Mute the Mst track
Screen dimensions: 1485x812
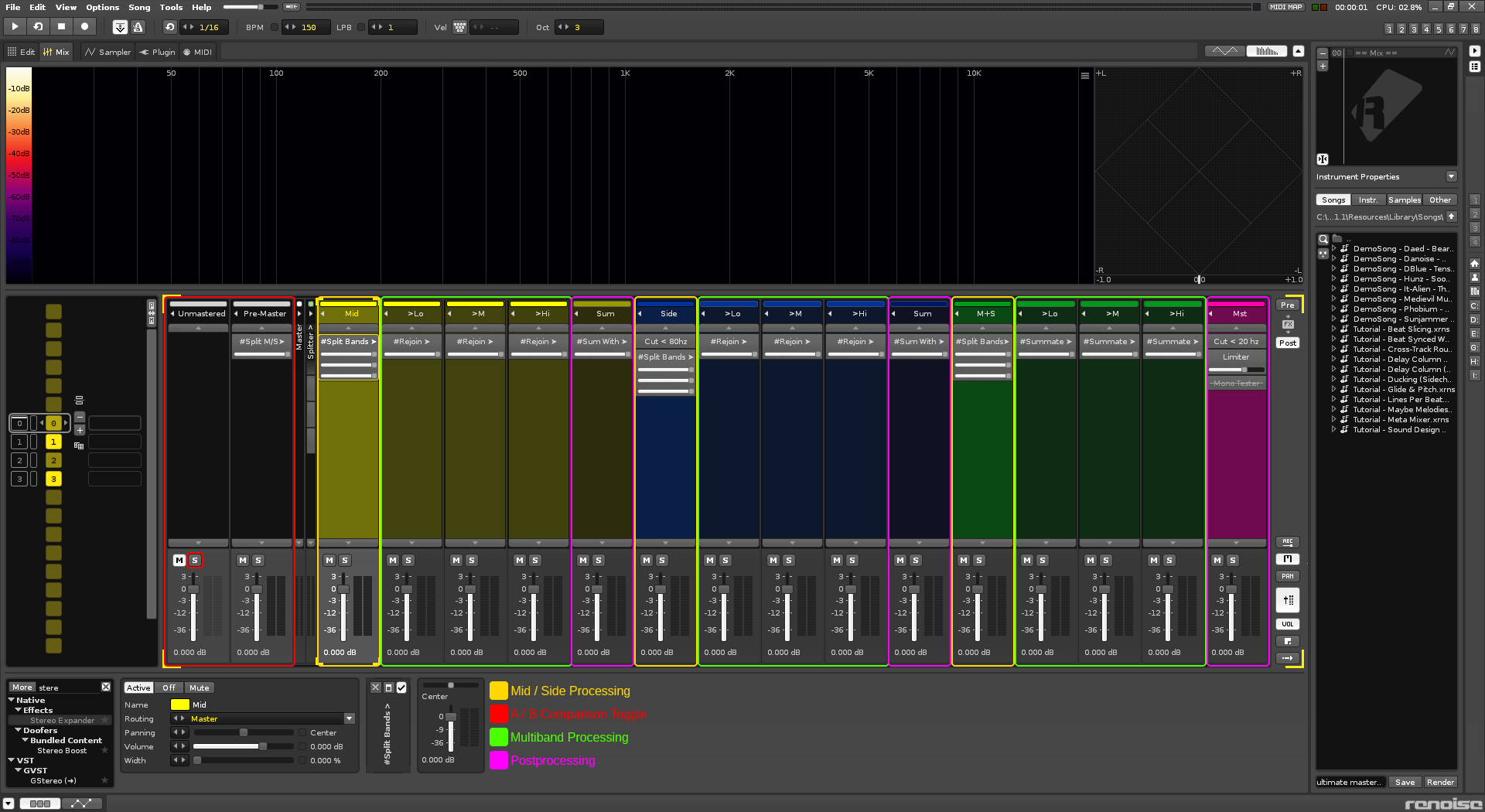pyautogui.click(x=1217, y=560)
